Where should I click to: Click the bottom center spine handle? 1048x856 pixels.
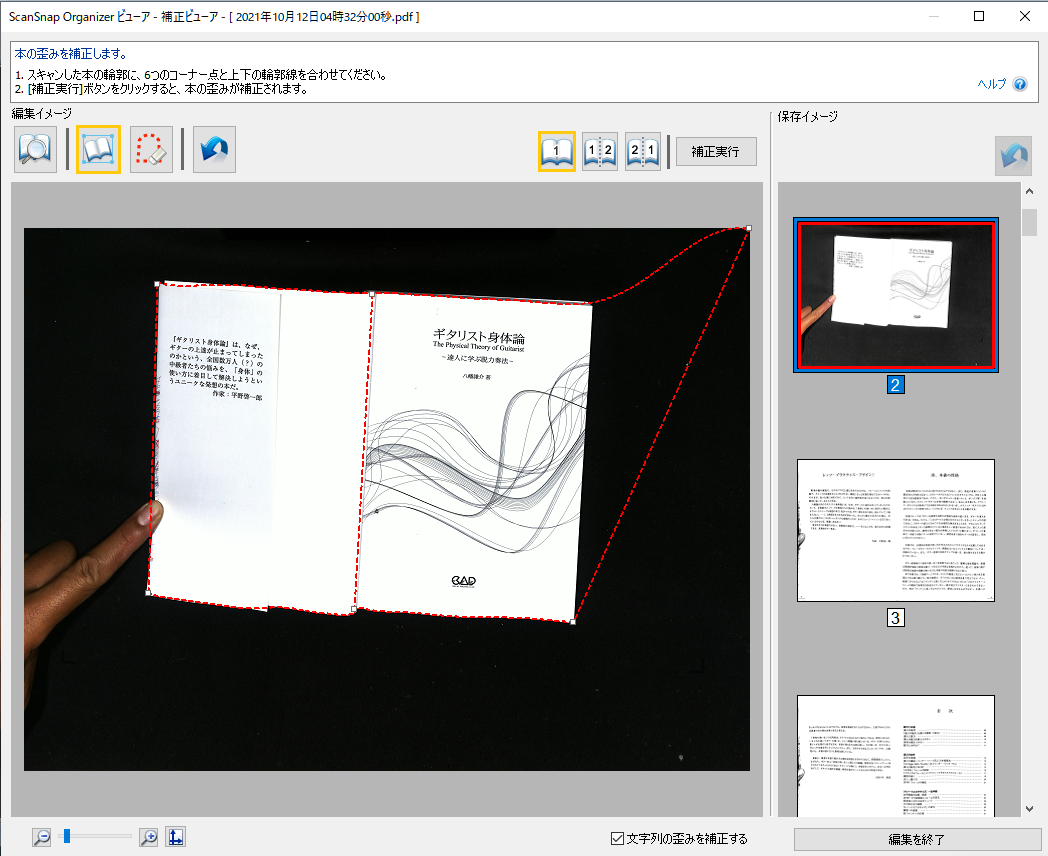354,609
